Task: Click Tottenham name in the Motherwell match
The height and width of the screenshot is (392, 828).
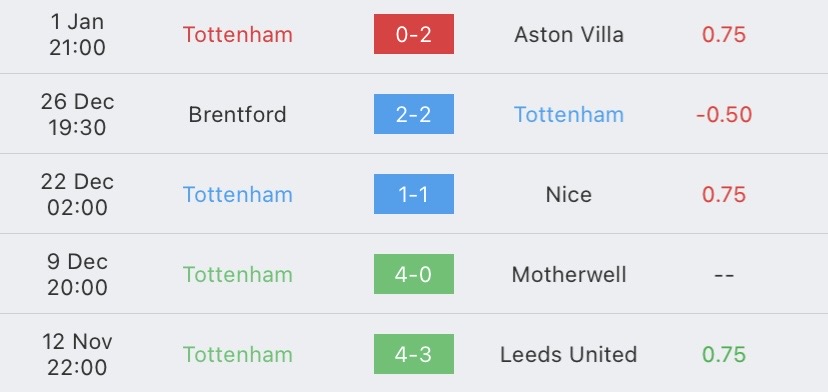Action: click(x=238, y=275)
